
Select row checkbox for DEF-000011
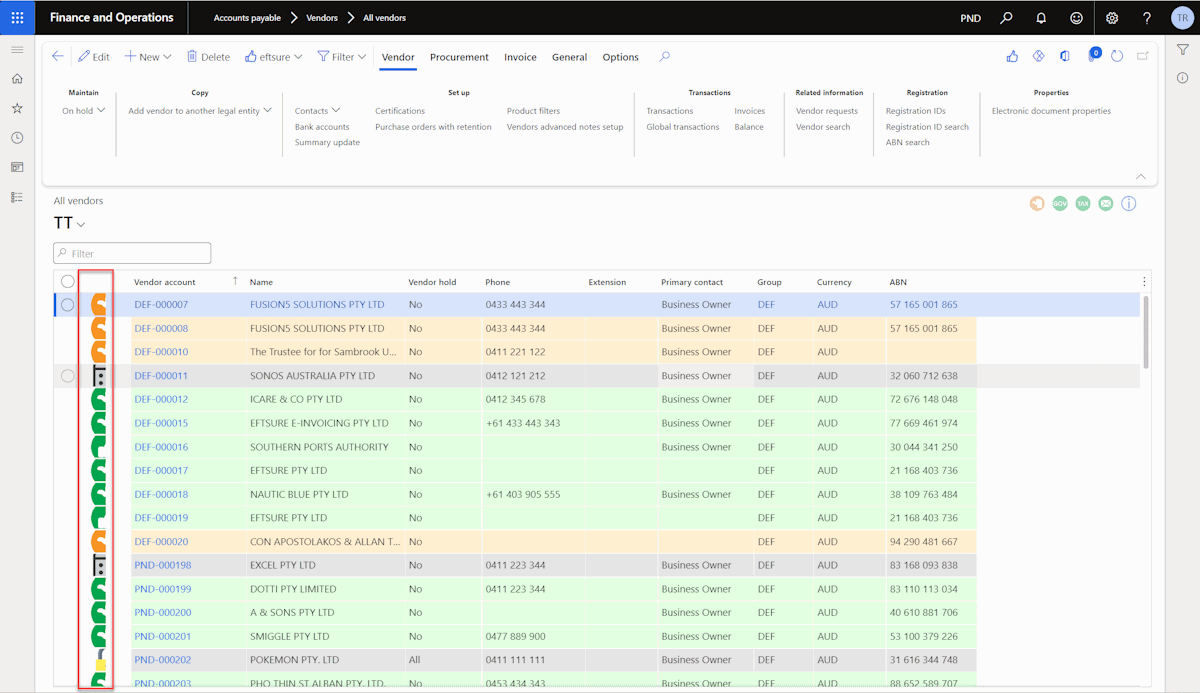coord(68,376)
